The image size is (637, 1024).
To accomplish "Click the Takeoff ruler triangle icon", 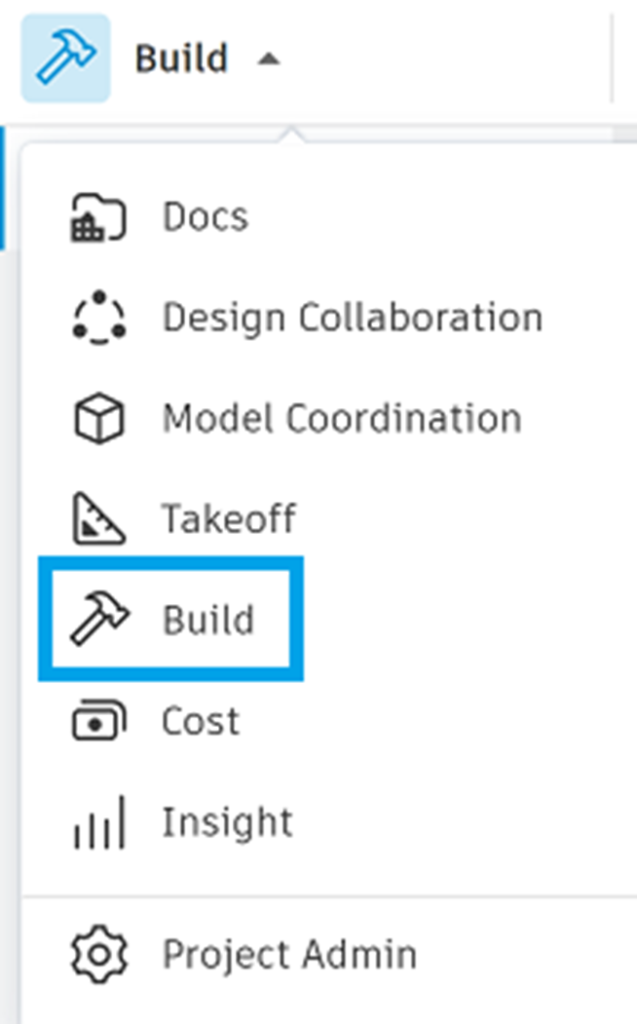I will pyautogui.click(x=98, y=519).
